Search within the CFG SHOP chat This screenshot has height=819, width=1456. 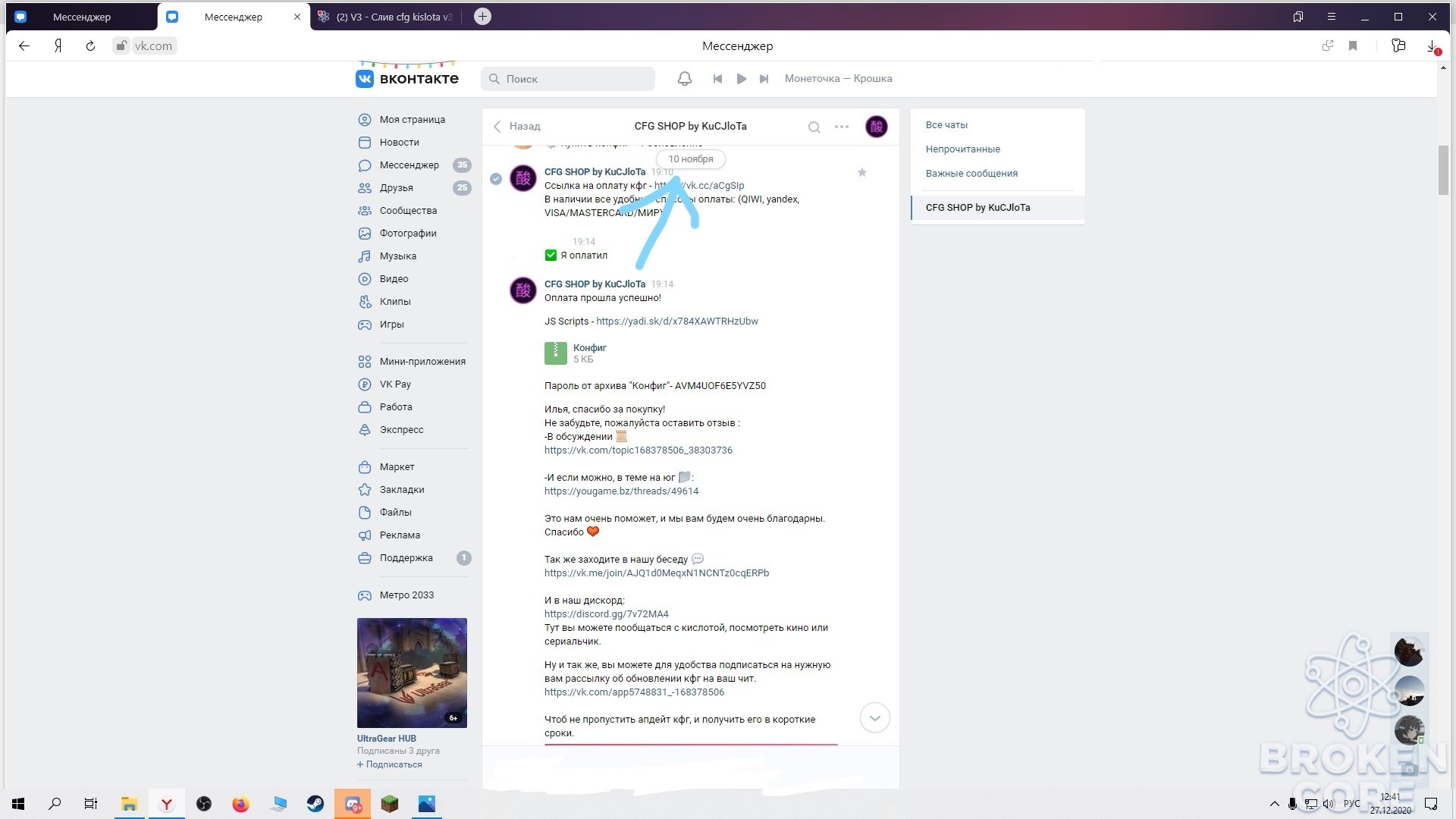pyautogui.click(x=814, y=127)
